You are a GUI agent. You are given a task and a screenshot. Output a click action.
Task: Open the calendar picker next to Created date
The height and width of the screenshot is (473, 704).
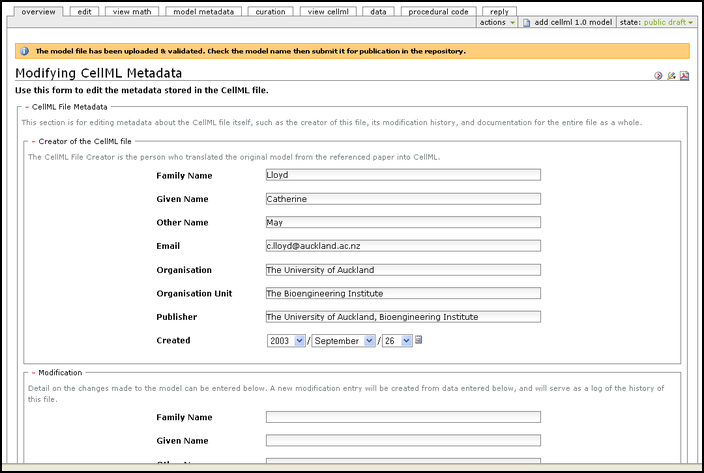click(x=418, y=340)
